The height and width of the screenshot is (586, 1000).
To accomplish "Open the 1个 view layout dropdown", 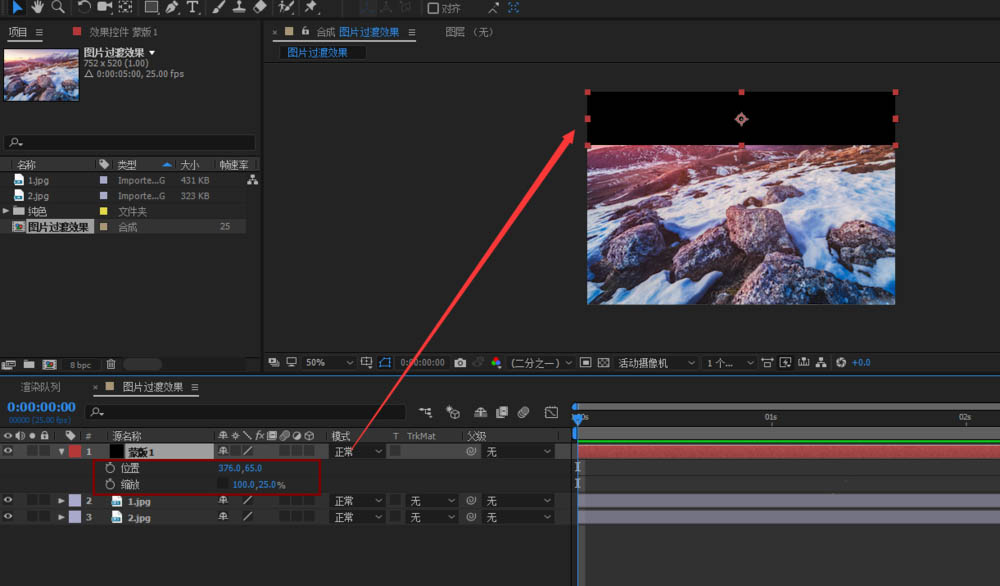I will [730, 363].
